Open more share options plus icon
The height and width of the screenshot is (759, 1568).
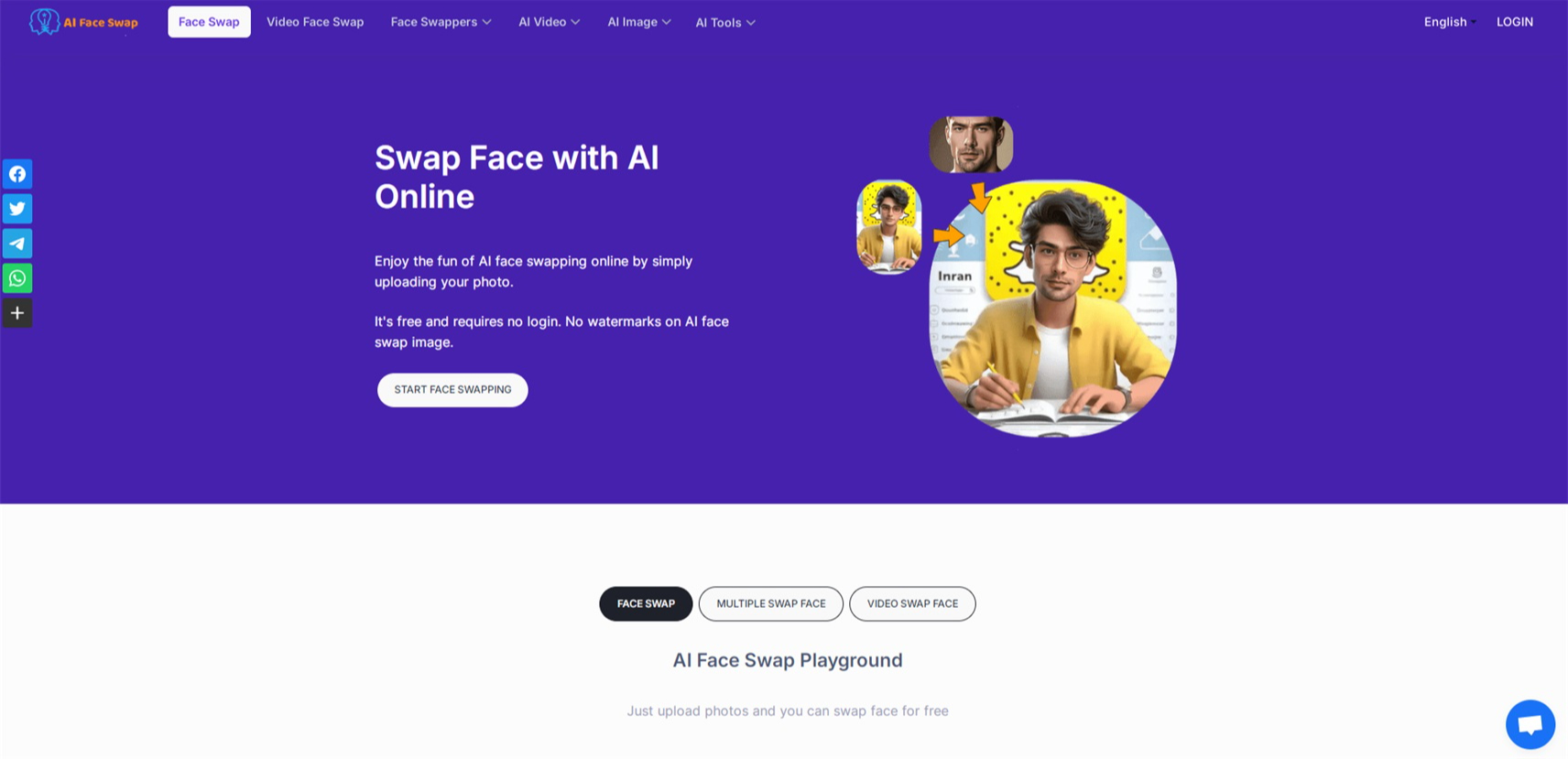coord(16,313)
